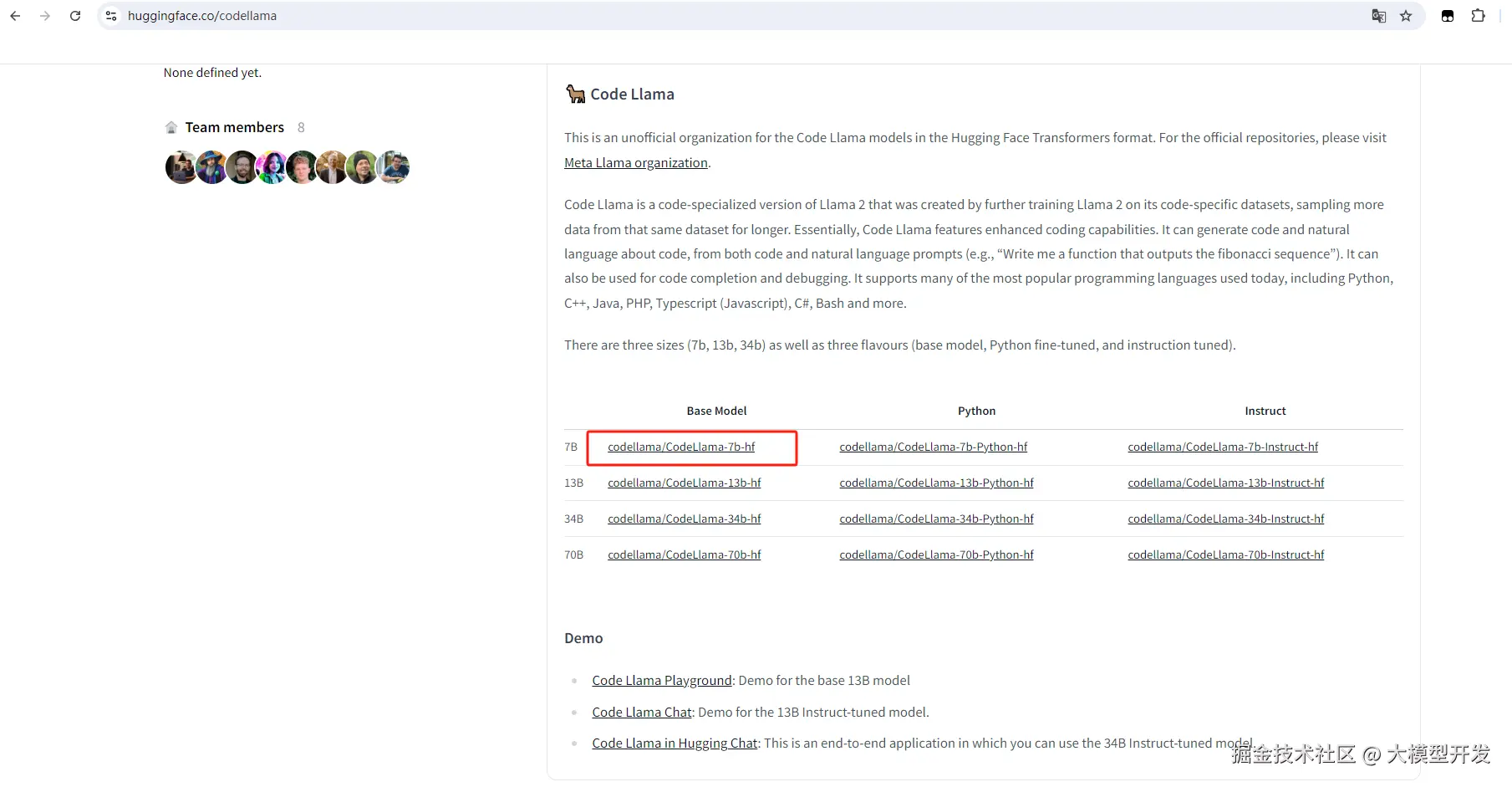The height and width of the screenshot is (787, 1512).
Task: Click the Code Llama card title
Action: pyautogui.click(x=632, y=95)
